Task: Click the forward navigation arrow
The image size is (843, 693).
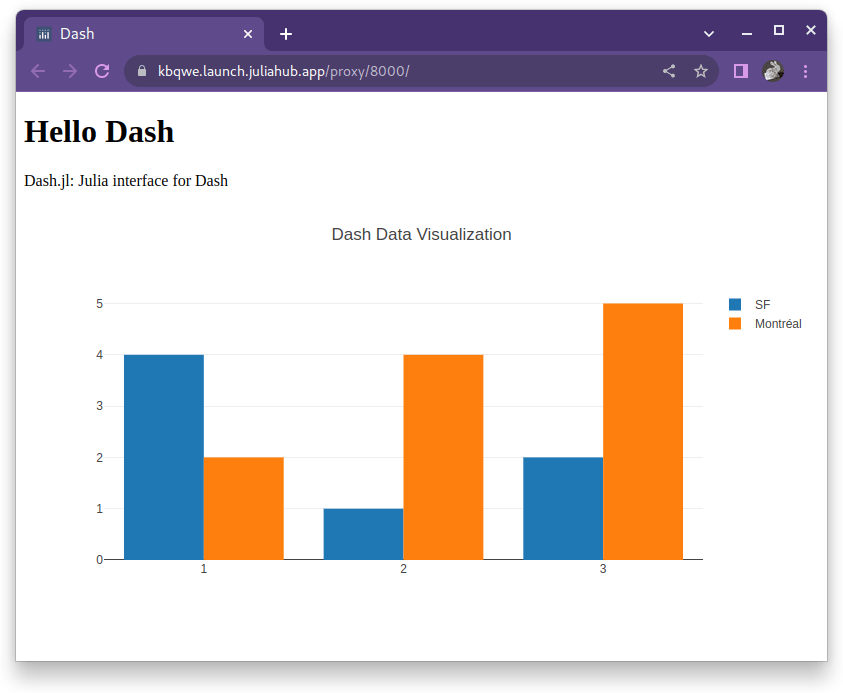Action: [x=69, y=71]
